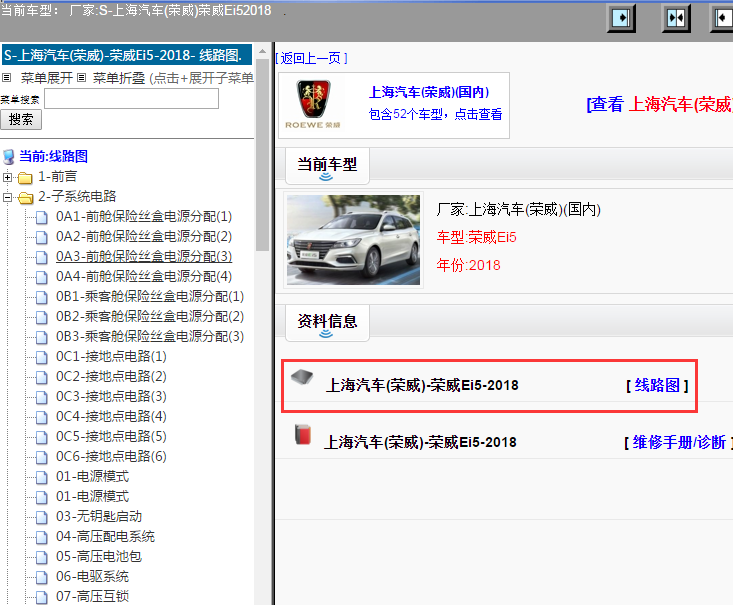Screen dimensions: 733x605
Task: Click the page icon of 0A1-前舱保险丝盒电源分配(1)
Action: coord(42,217)
